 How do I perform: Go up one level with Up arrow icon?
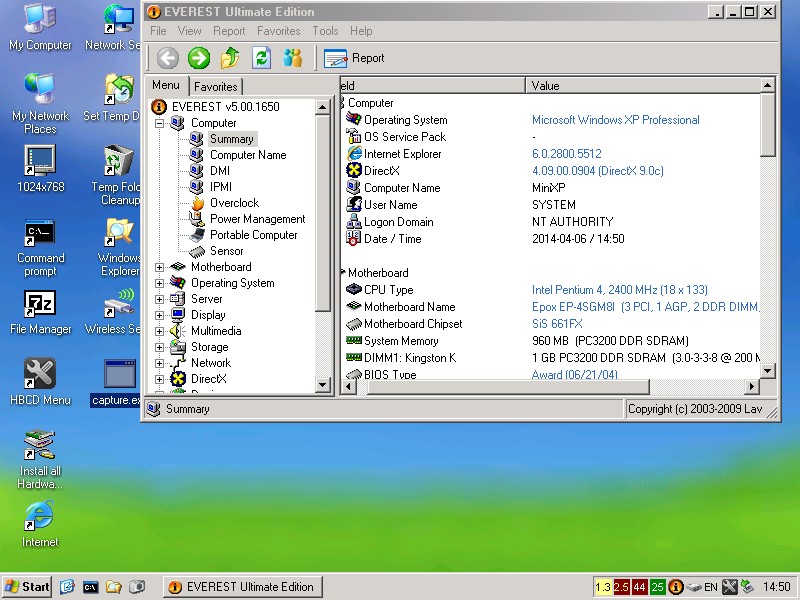[x=230, y=58]
